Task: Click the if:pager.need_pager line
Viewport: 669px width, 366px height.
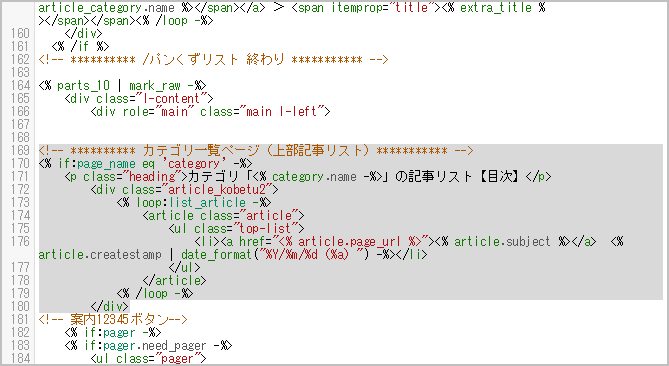Action: 148,346
